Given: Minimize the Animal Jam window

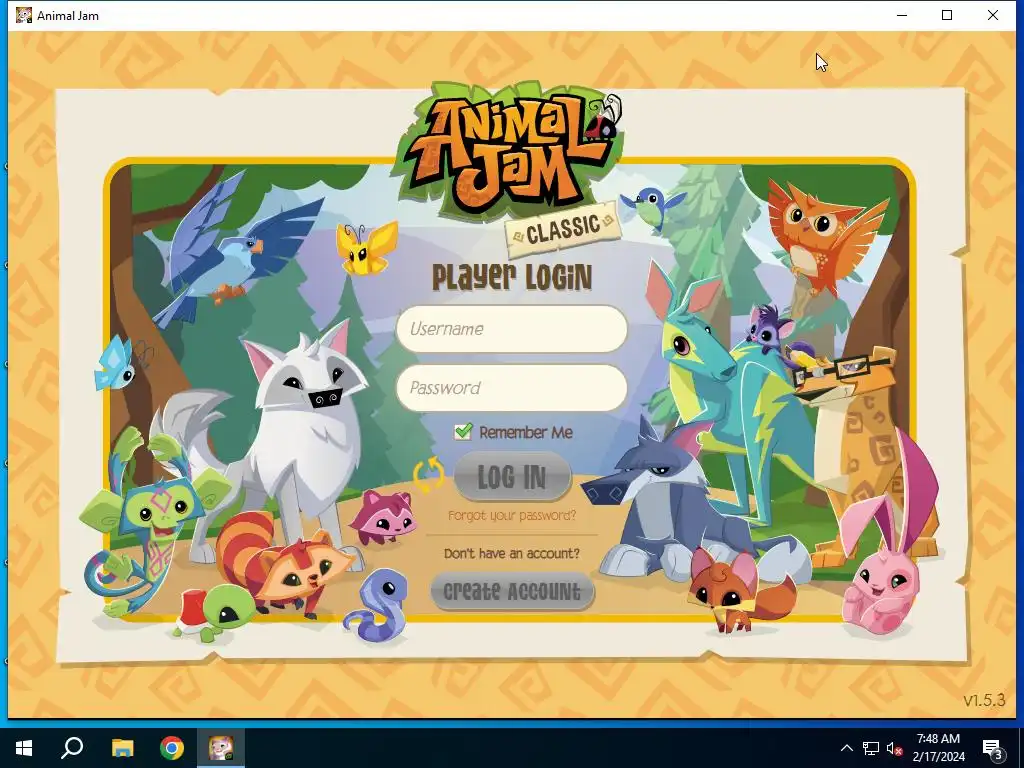Looking at the screenshot, I should pyautogui.click(x=902, y=15).
